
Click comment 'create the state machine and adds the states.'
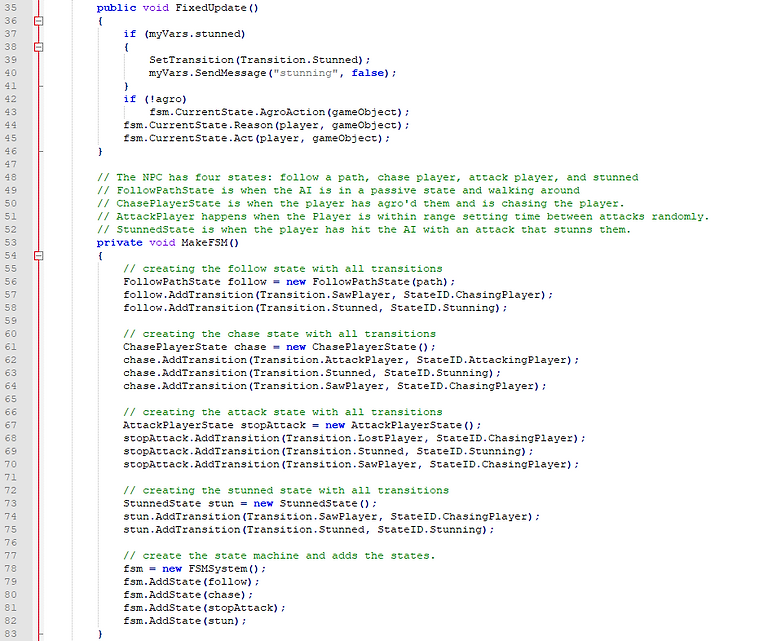[x=279, y=556]
